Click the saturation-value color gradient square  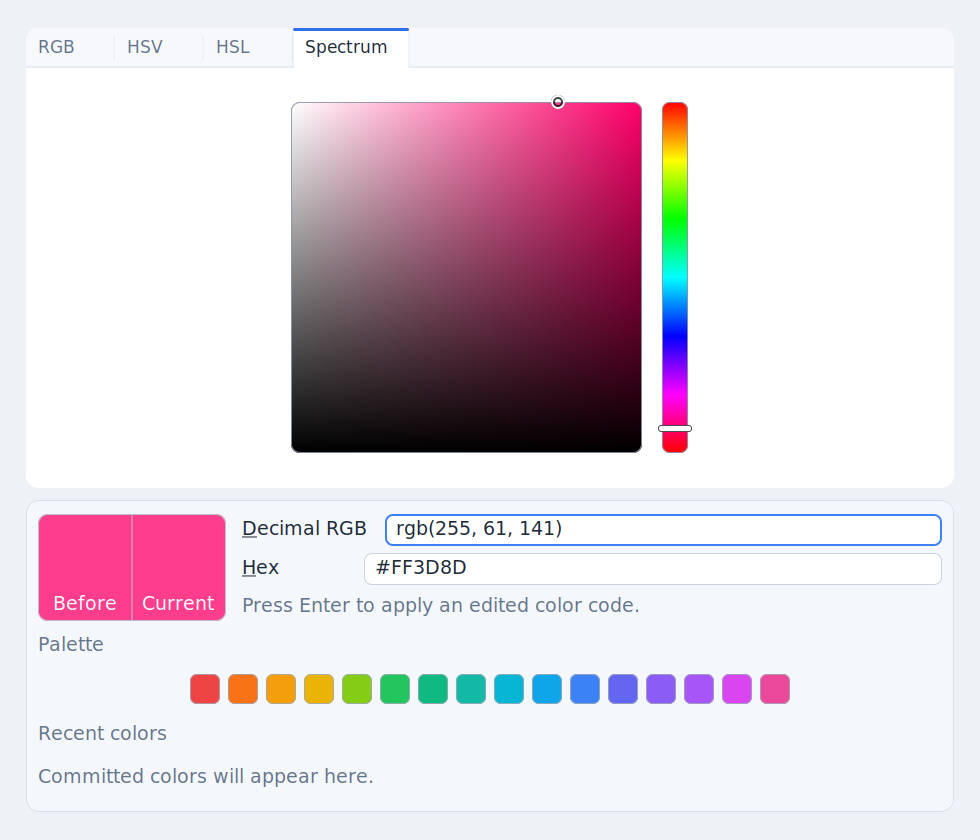pyautogui.click(x=466, y=278)
